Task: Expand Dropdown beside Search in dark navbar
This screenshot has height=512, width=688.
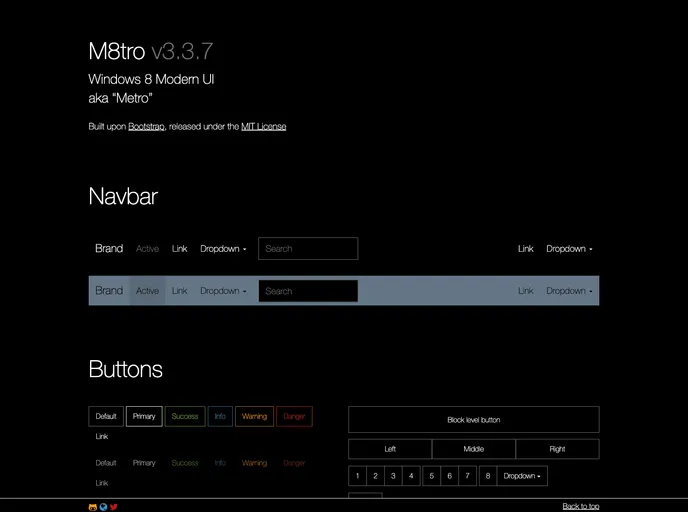Action: coord(223,249)
